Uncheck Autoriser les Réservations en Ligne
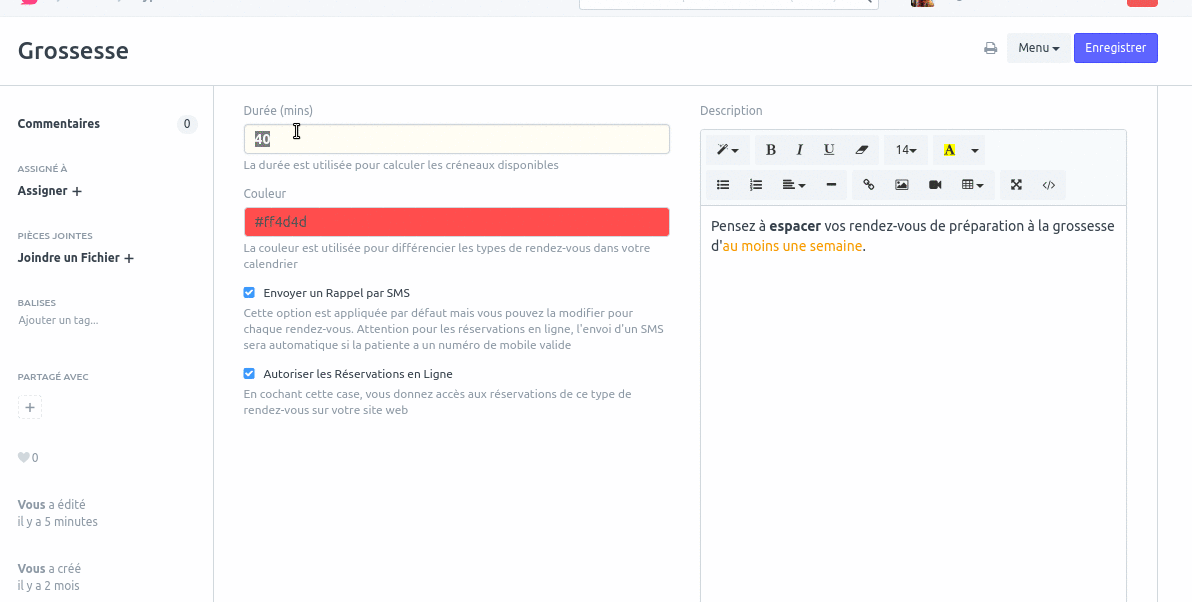 pos(249,374)
